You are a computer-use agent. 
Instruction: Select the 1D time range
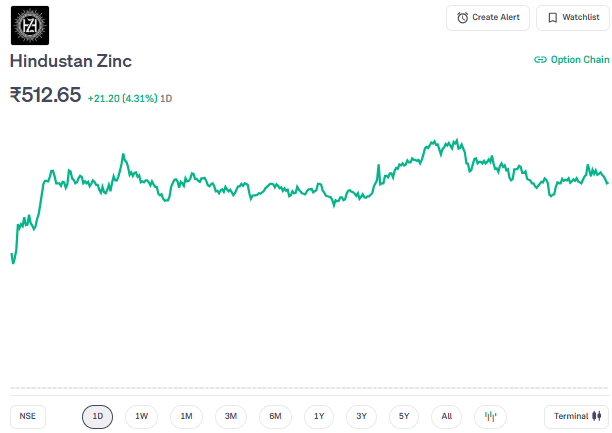click(x=97, y=416)
